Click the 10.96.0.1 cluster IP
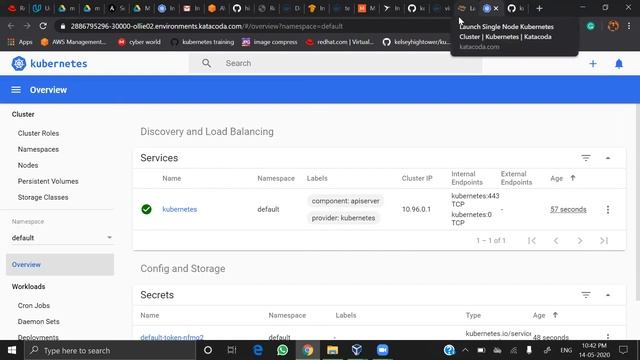This screenshot has width=640, height=360. [416, 209]
